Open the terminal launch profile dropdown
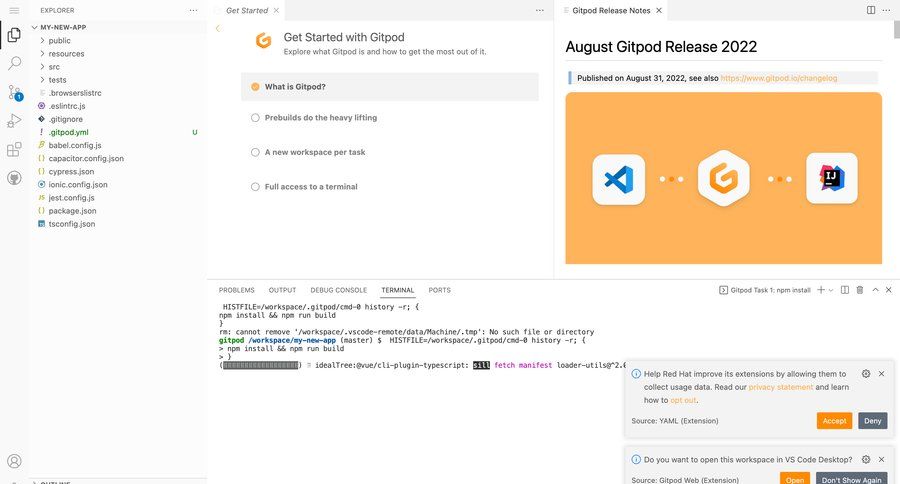 click(x=831, y=290)
